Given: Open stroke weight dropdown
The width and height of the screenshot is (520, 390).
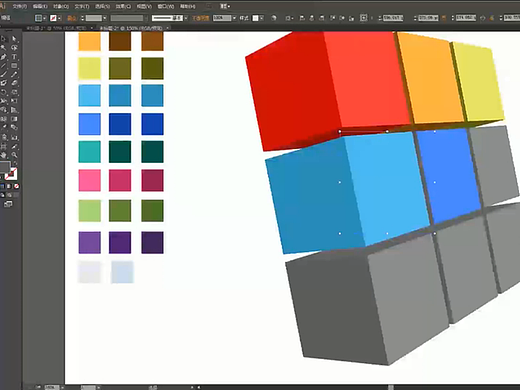Looking at the screenshot, I should coord(105,18).
